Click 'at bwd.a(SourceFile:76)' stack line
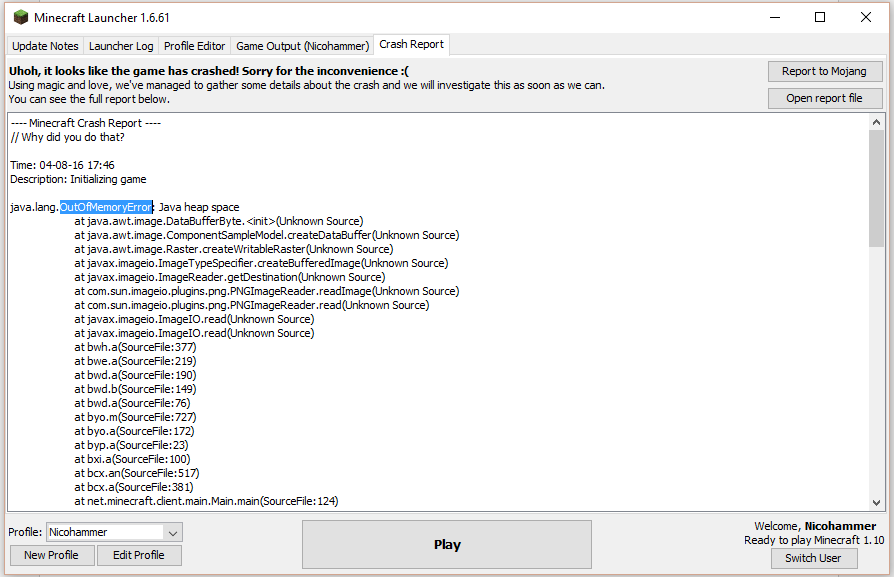 click(x=132, y=403)
